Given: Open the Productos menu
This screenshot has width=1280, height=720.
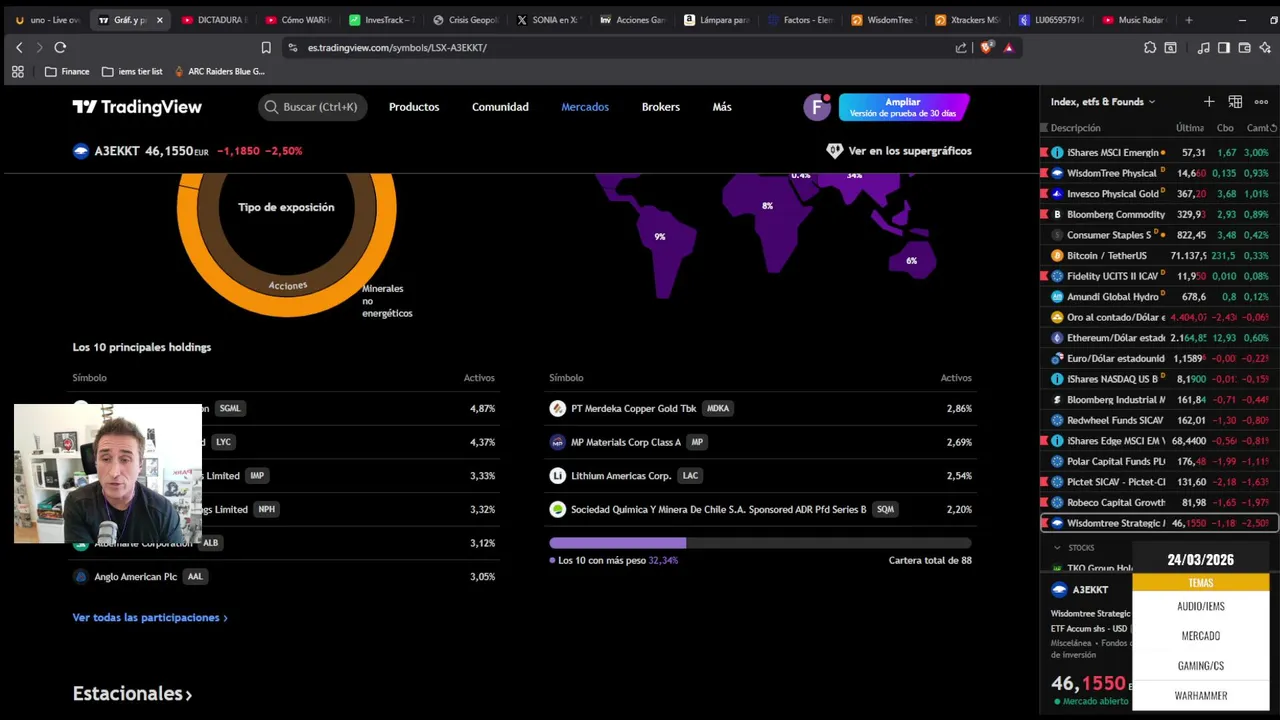Looking at the screenshot, I should pos(414,107).
